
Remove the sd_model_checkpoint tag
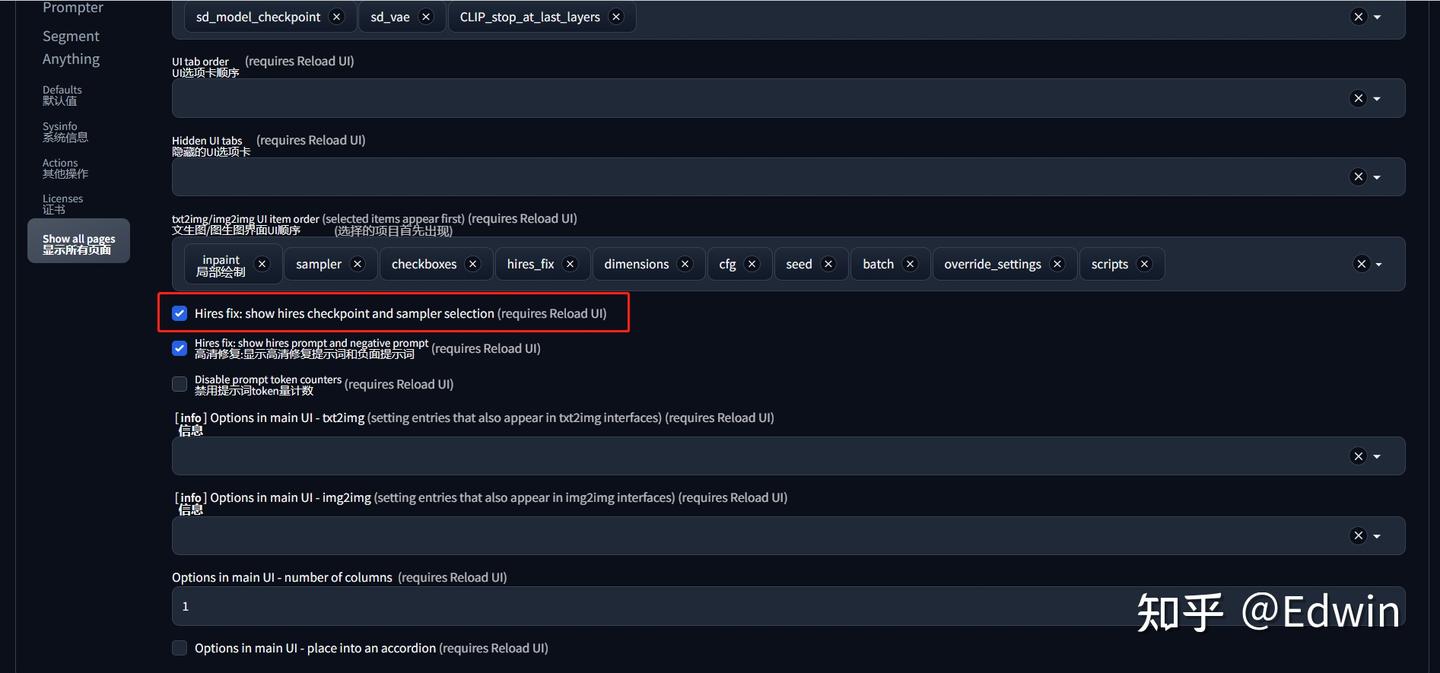[x=337, y=17]
